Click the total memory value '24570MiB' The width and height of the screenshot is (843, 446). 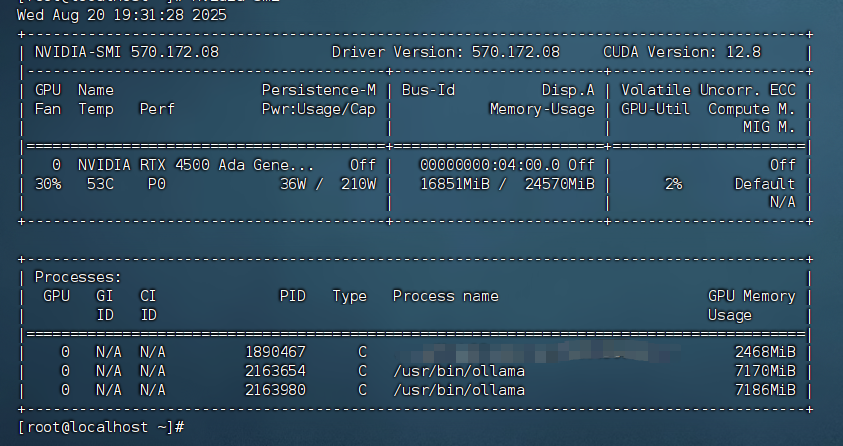point(560,184)
